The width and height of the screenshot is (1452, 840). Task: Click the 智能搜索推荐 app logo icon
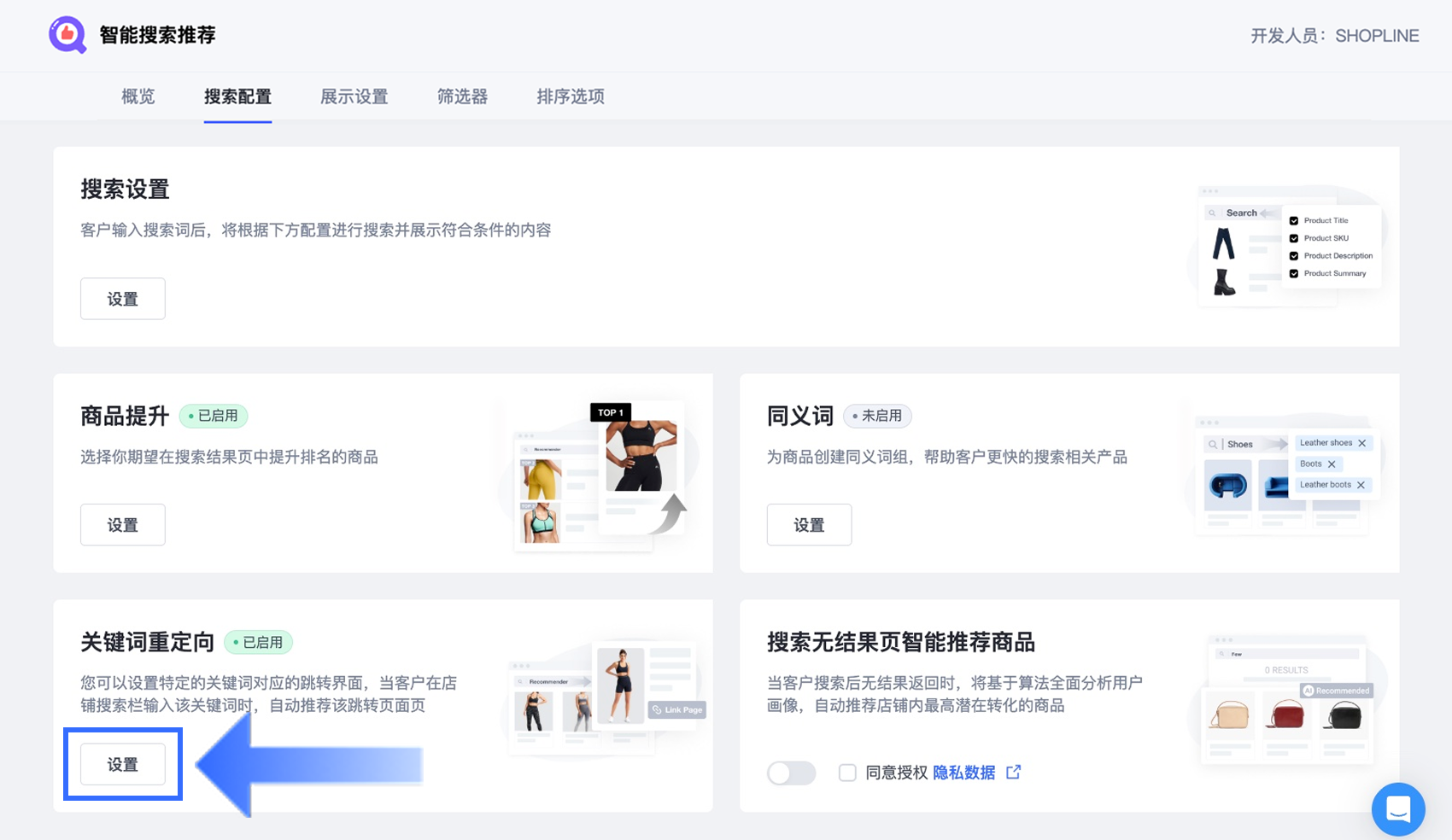67,35
